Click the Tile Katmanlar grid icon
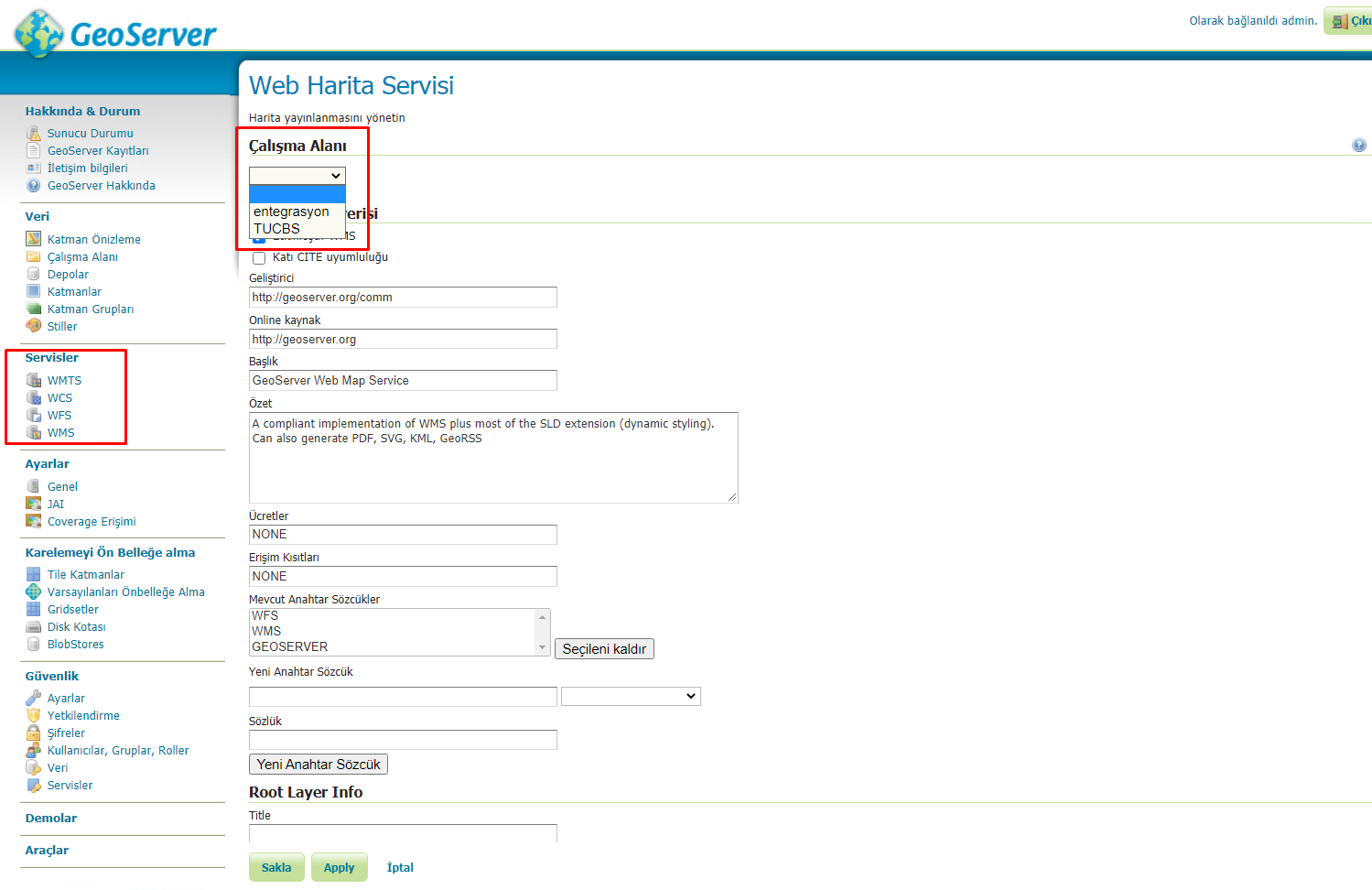 point(34,575)
